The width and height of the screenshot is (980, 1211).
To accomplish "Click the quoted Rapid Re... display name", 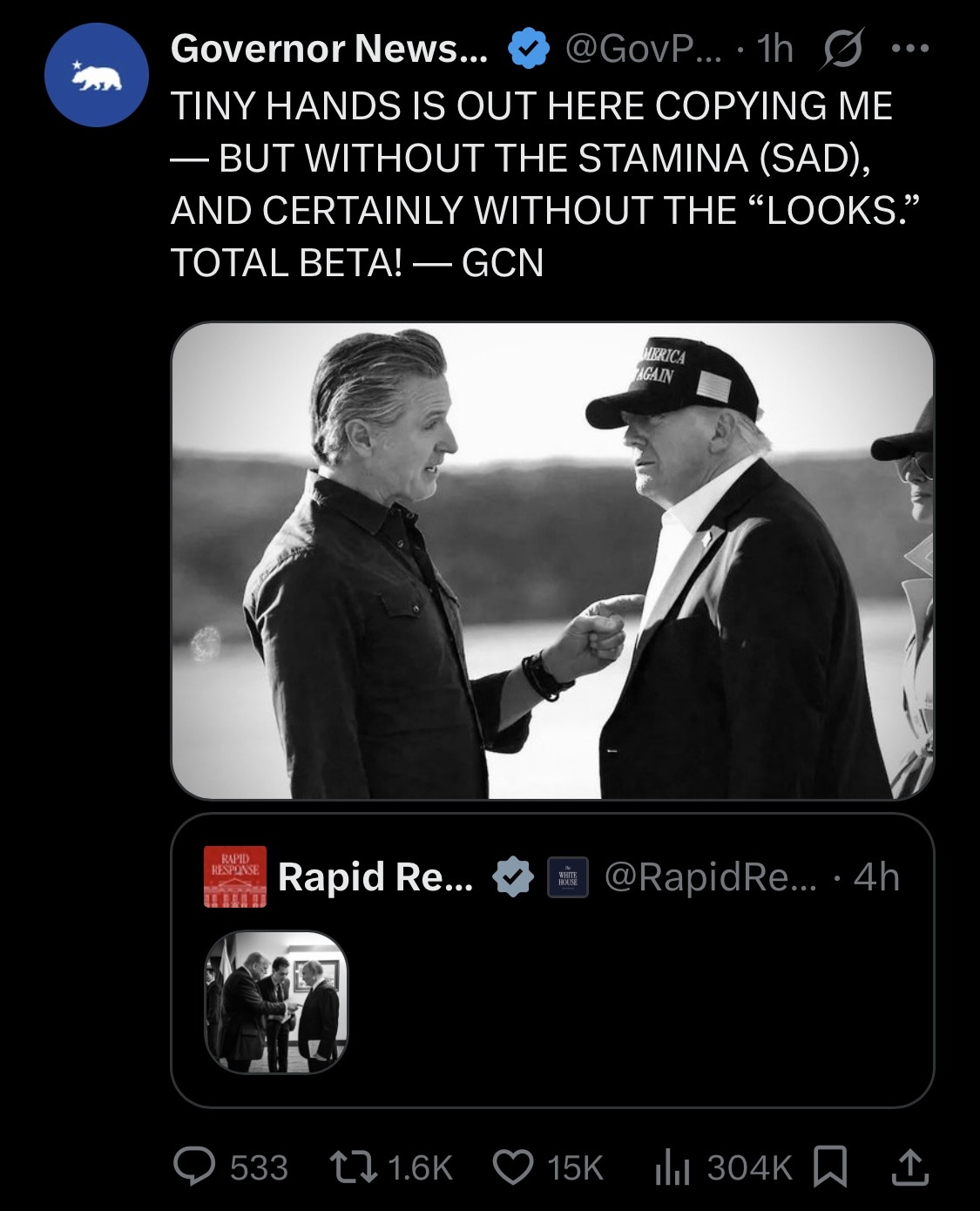I will [x=375, y=876].
